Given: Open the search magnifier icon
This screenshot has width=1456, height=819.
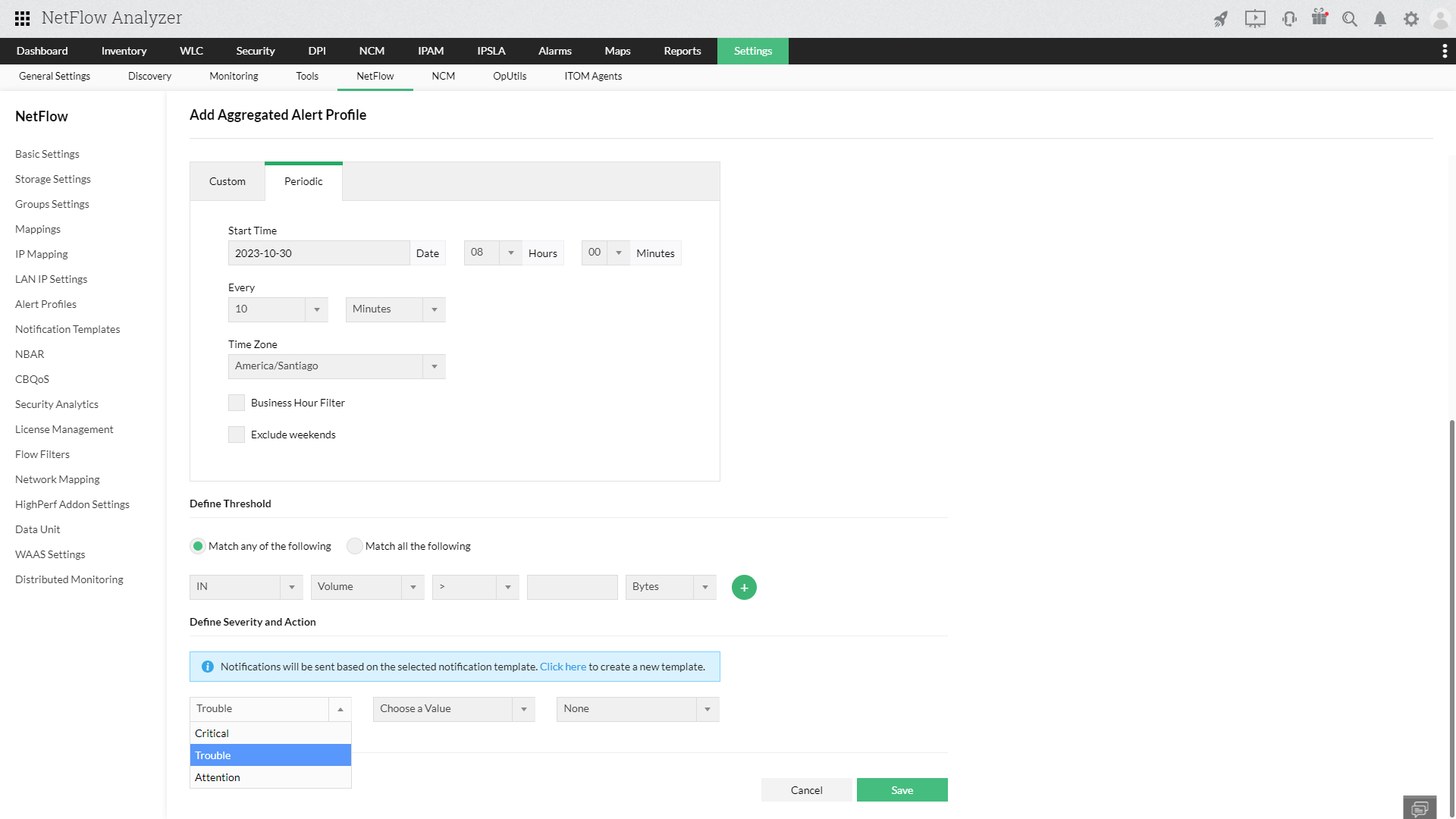Looking at the screenshot, I should pyautogui.click(x=1350, y=19).
